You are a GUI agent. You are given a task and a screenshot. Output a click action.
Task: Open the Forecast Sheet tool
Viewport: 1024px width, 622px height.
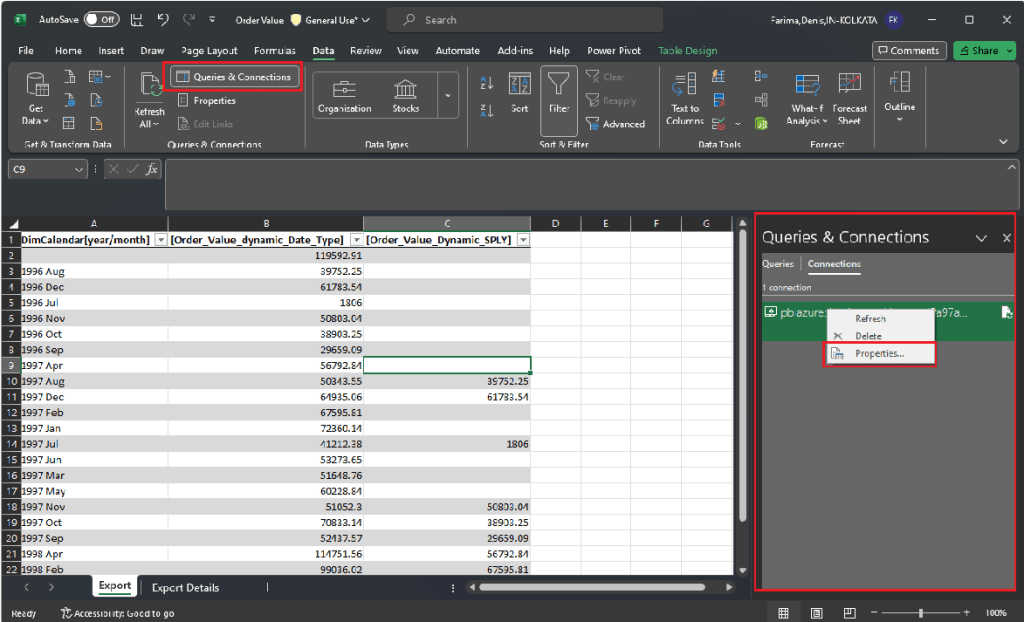(x=849, y=85)
